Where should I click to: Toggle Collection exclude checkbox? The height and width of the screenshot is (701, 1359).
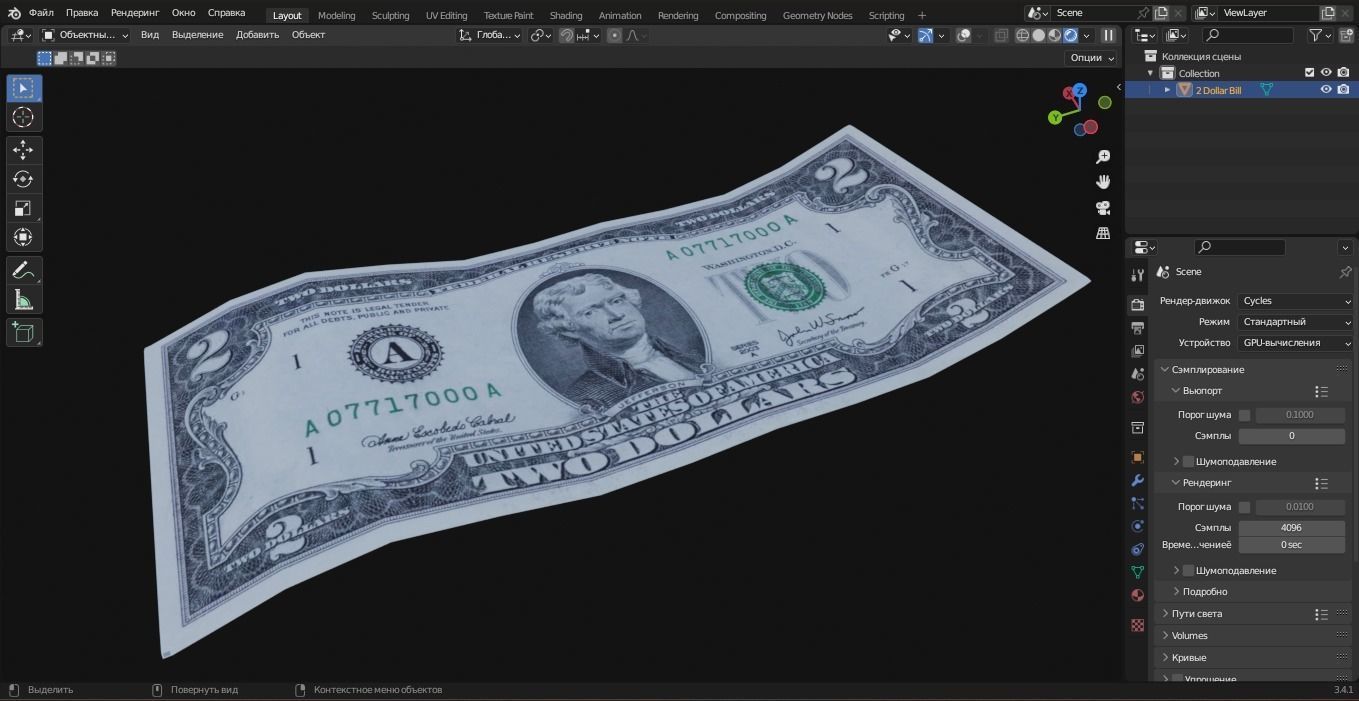(1309, 73)
